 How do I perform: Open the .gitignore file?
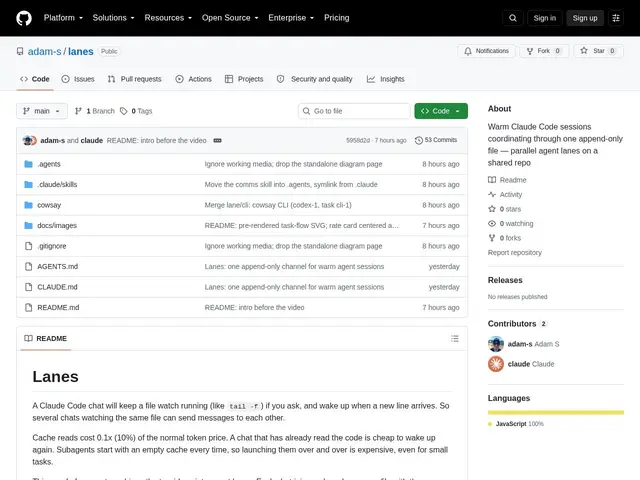(x=51, y=246)
